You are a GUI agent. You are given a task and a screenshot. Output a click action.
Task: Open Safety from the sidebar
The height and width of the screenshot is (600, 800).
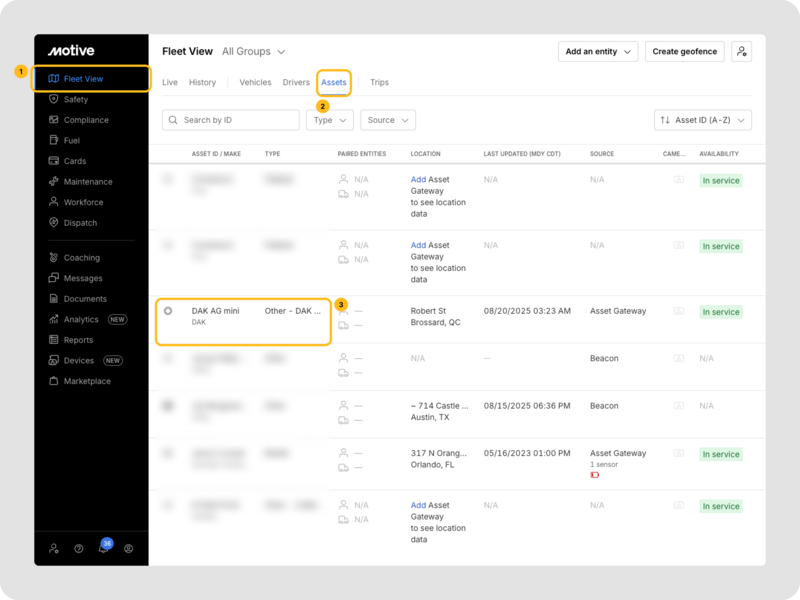(75, 99)
